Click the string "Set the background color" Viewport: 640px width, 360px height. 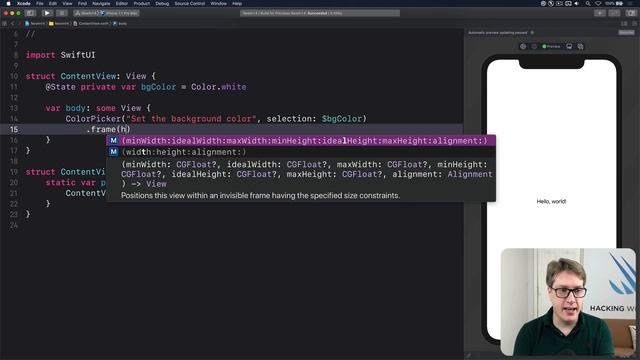click(x=191, y=119)
